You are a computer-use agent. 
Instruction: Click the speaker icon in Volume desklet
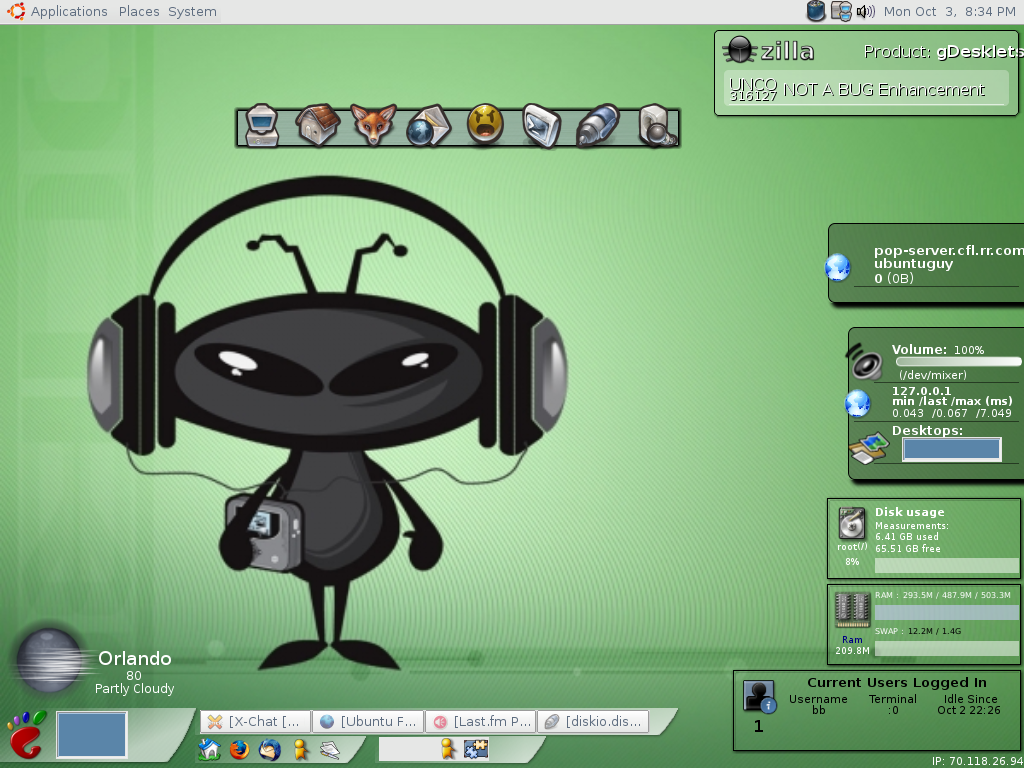pyautogui.click(x=865, y=363)
